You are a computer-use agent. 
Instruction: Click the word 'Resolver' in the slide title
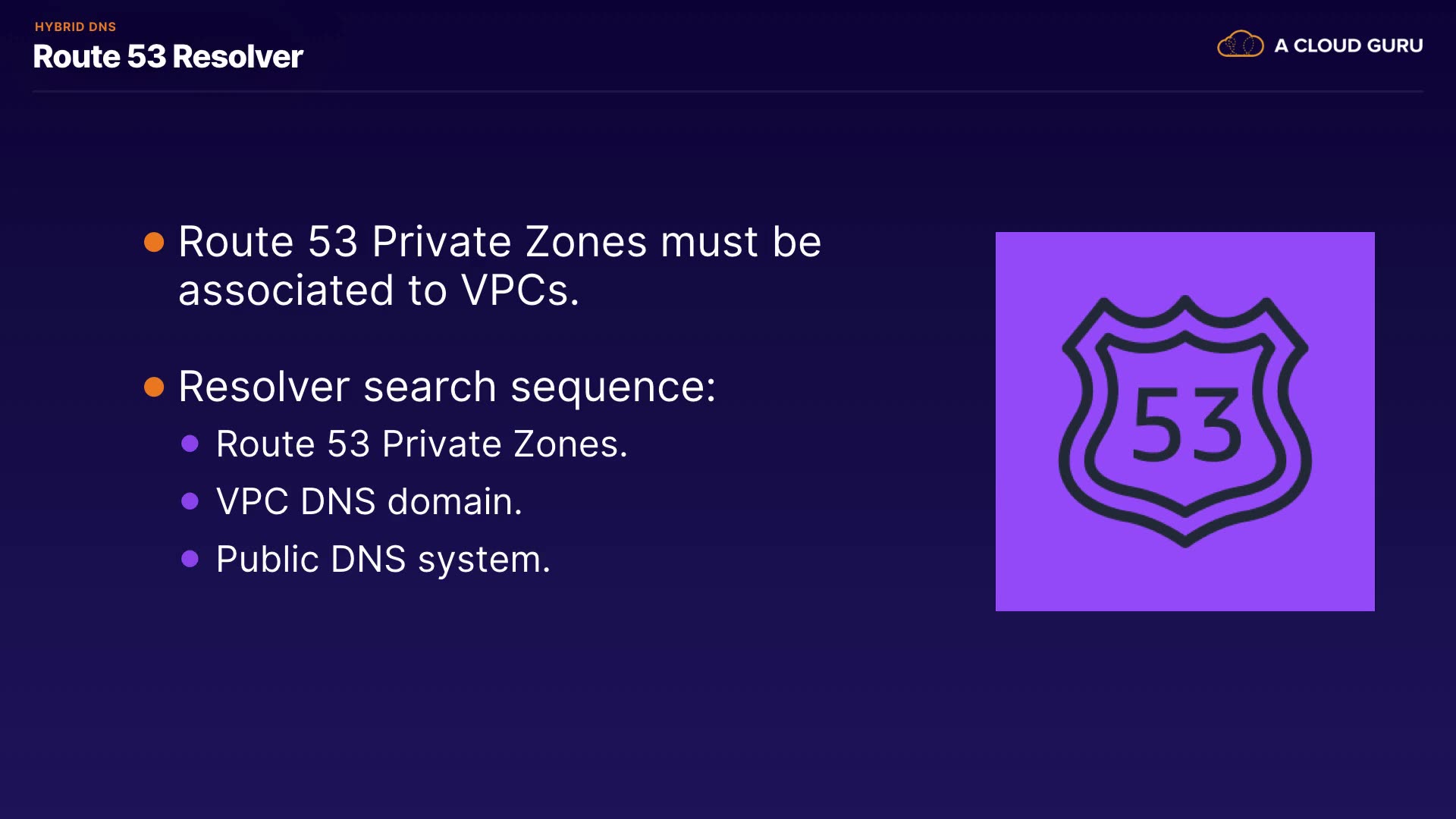237,57
